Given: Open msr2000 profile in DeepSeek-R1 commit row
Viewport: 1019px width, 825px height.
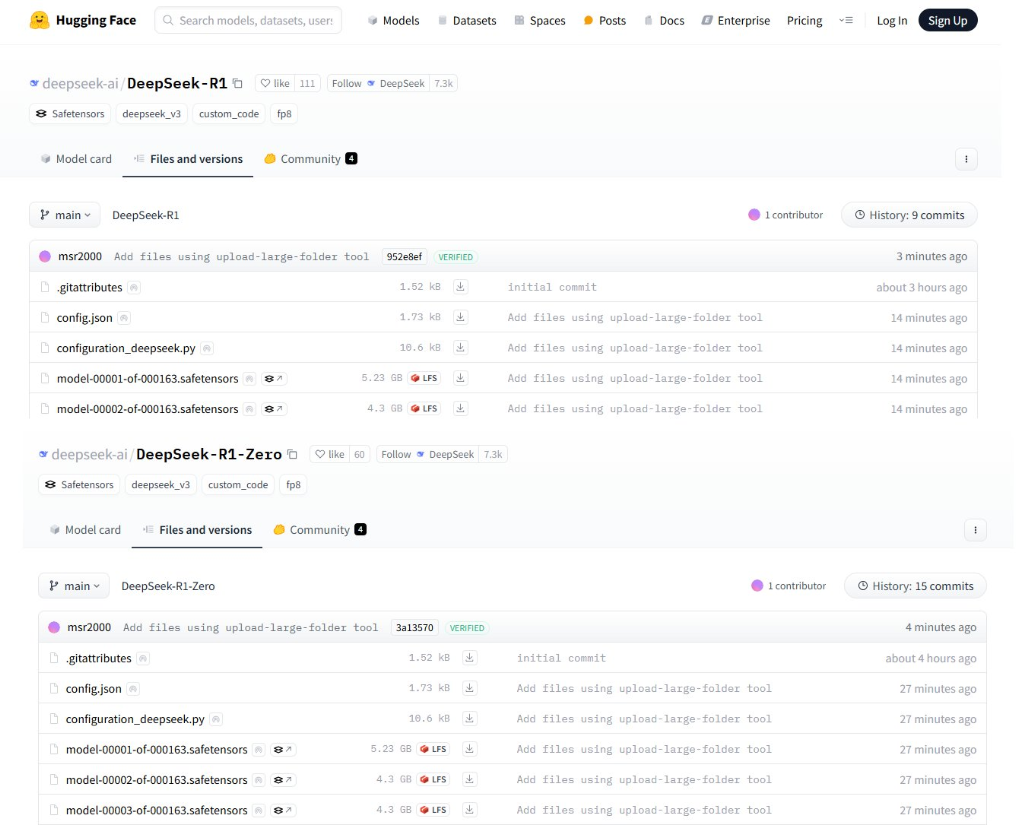Looking at the screenshot, I should [x=80, y=256].
